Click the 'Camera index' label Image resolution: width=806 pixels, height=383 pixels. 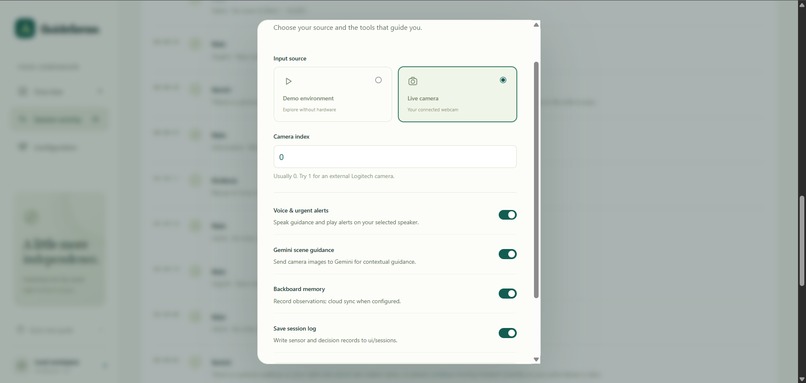[291, 137]
